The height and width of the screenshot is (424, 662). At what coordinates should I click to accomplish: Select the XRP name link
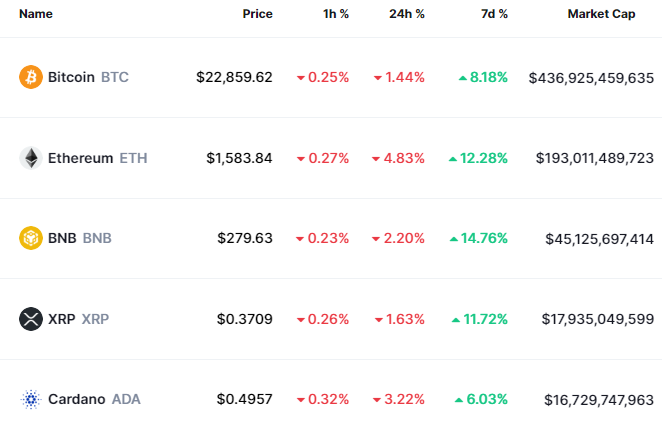pos(60,319)
